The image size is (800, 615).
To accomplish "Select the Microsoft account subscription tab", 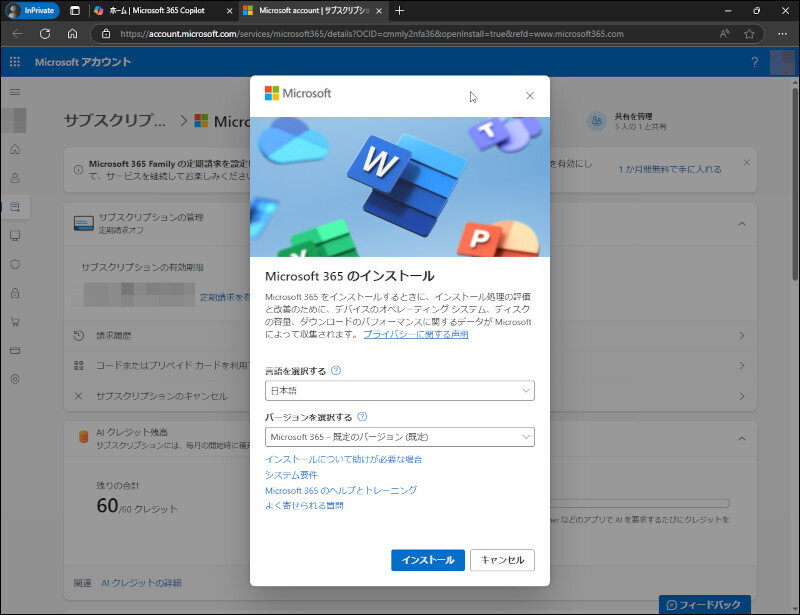I will click(313, 10).
